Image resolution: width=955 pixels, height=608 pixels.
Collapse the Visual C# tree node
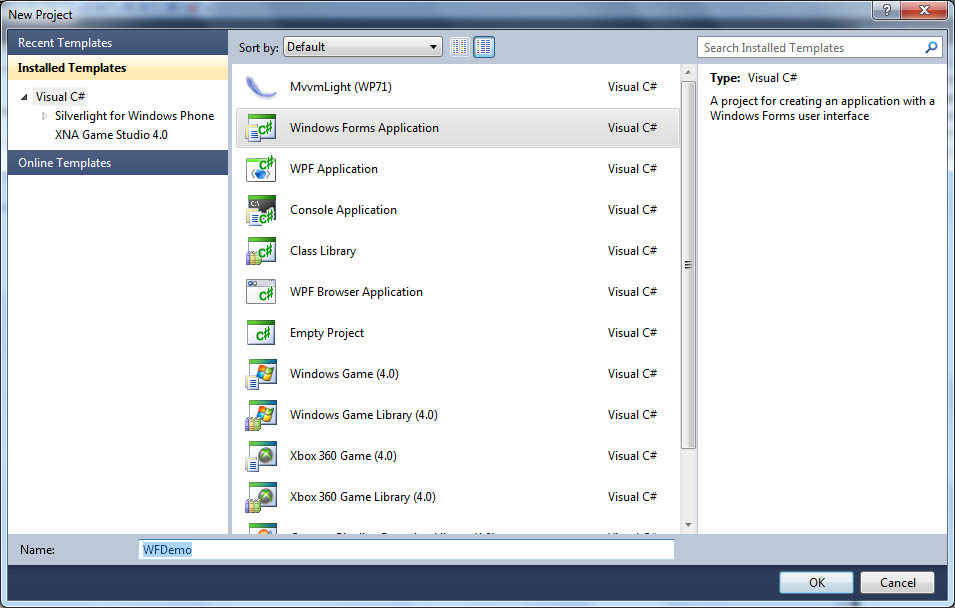pos(24,97)
